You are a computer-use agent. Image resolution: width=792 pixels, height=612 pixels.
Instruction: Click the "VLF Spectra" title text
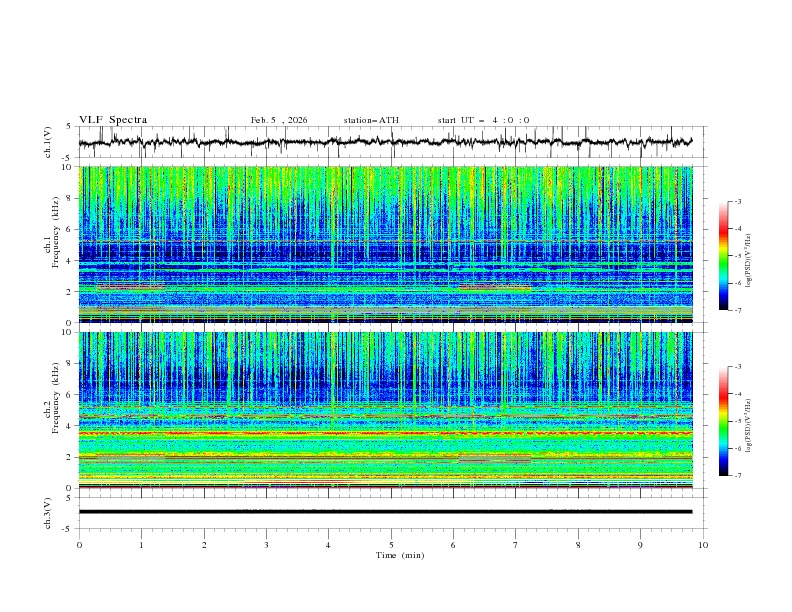pyautogui.click(x=113, y=120)
